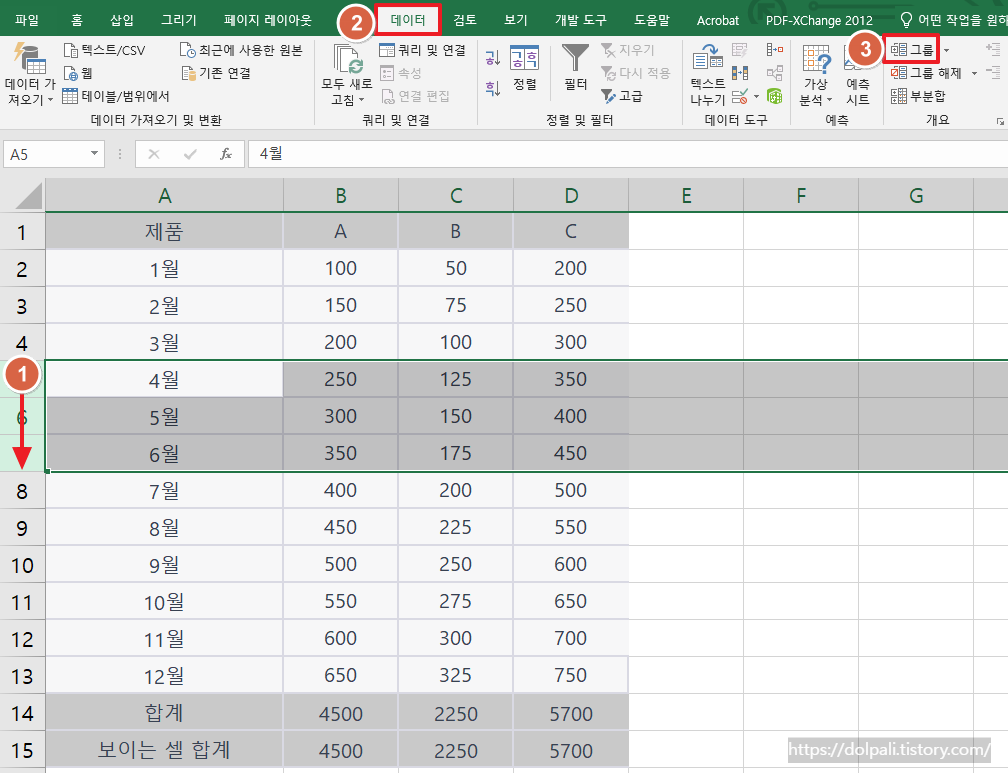
Task: Click the cell containing 12월
Action: [165, 676]
